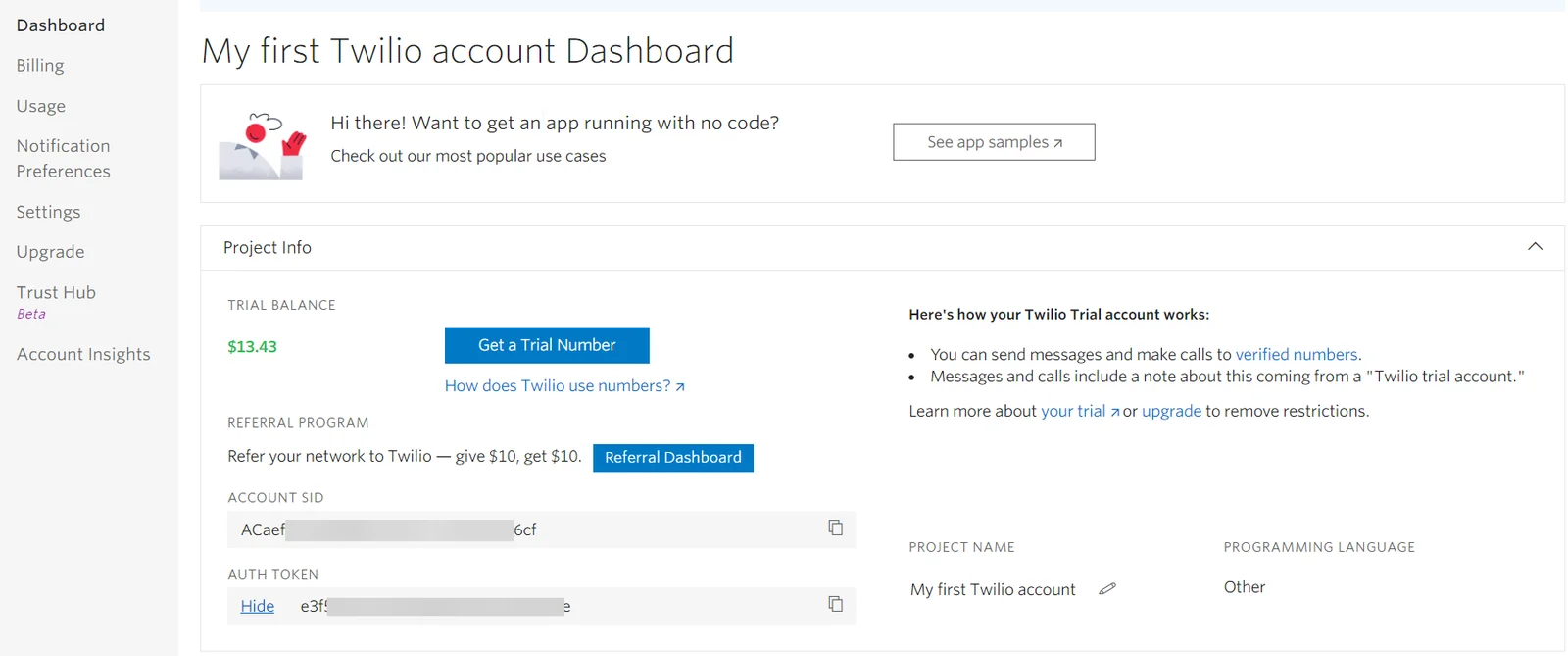Click Get a Trial Number

coord(547,345)
